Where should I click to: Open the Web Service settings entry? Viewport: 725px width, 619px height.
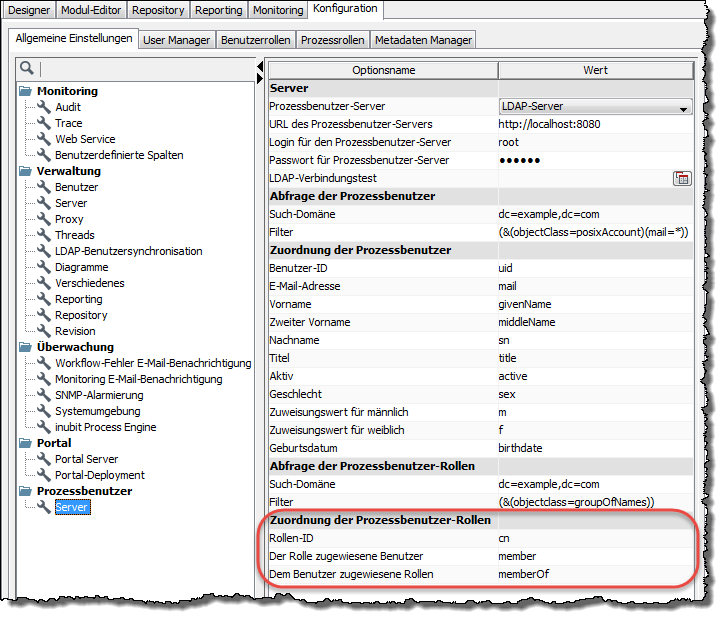[x=84, y=139]
